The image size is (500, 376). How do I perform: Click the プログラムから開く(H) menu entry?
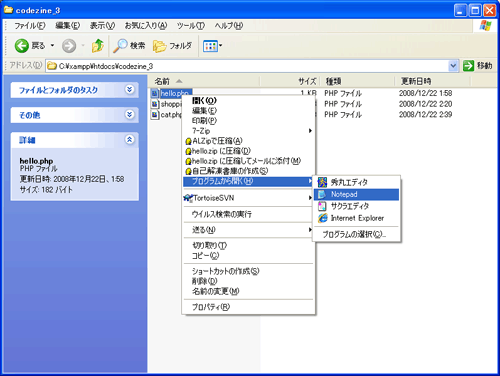(x=249, y=181)
